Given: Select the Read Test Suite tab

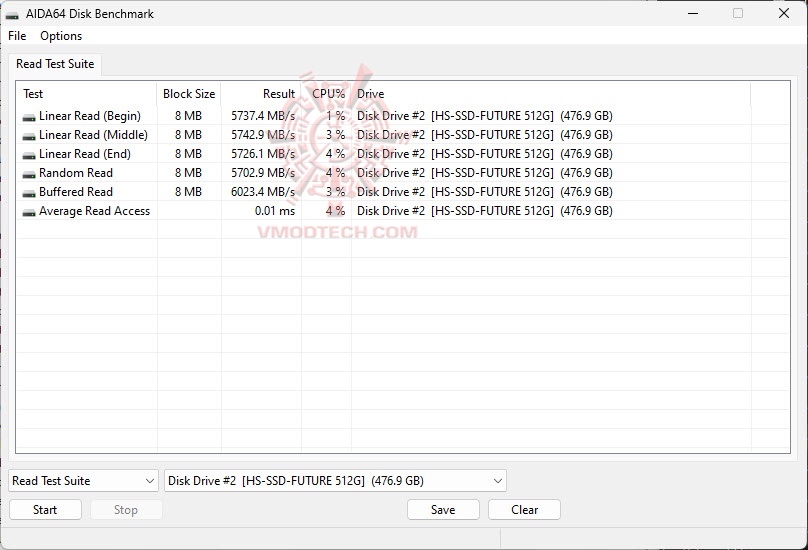Looking at the screenshot, I should click(x=55, y=64).
